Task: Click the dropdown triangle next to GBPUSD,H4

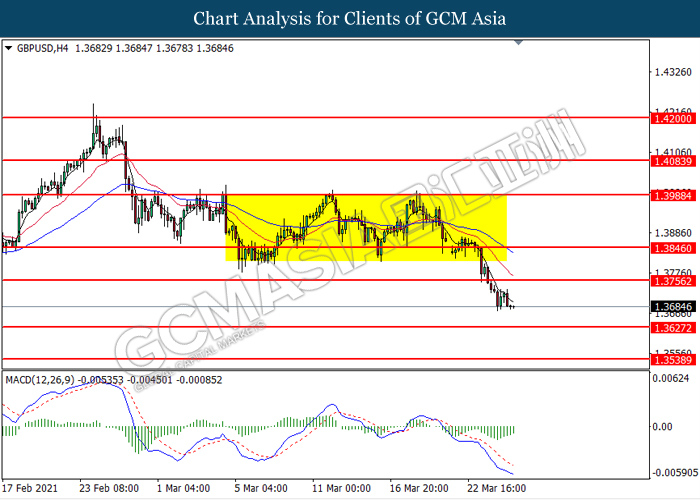Action: [8, 48]
